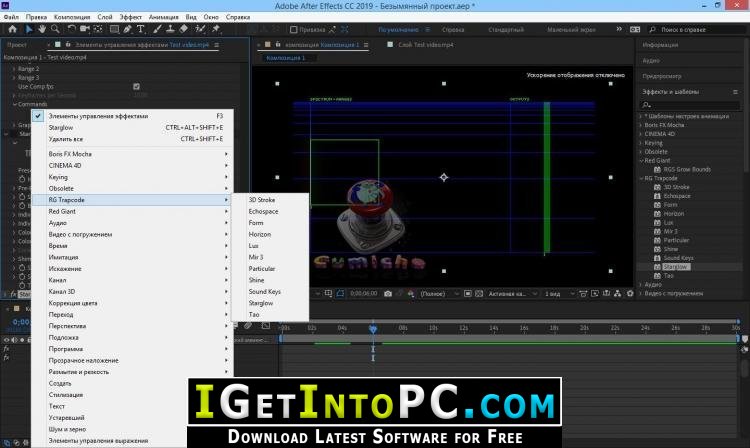Show more workspaces with double chevron
Viewport: 750px width, 448px height.
pos(619,29)
